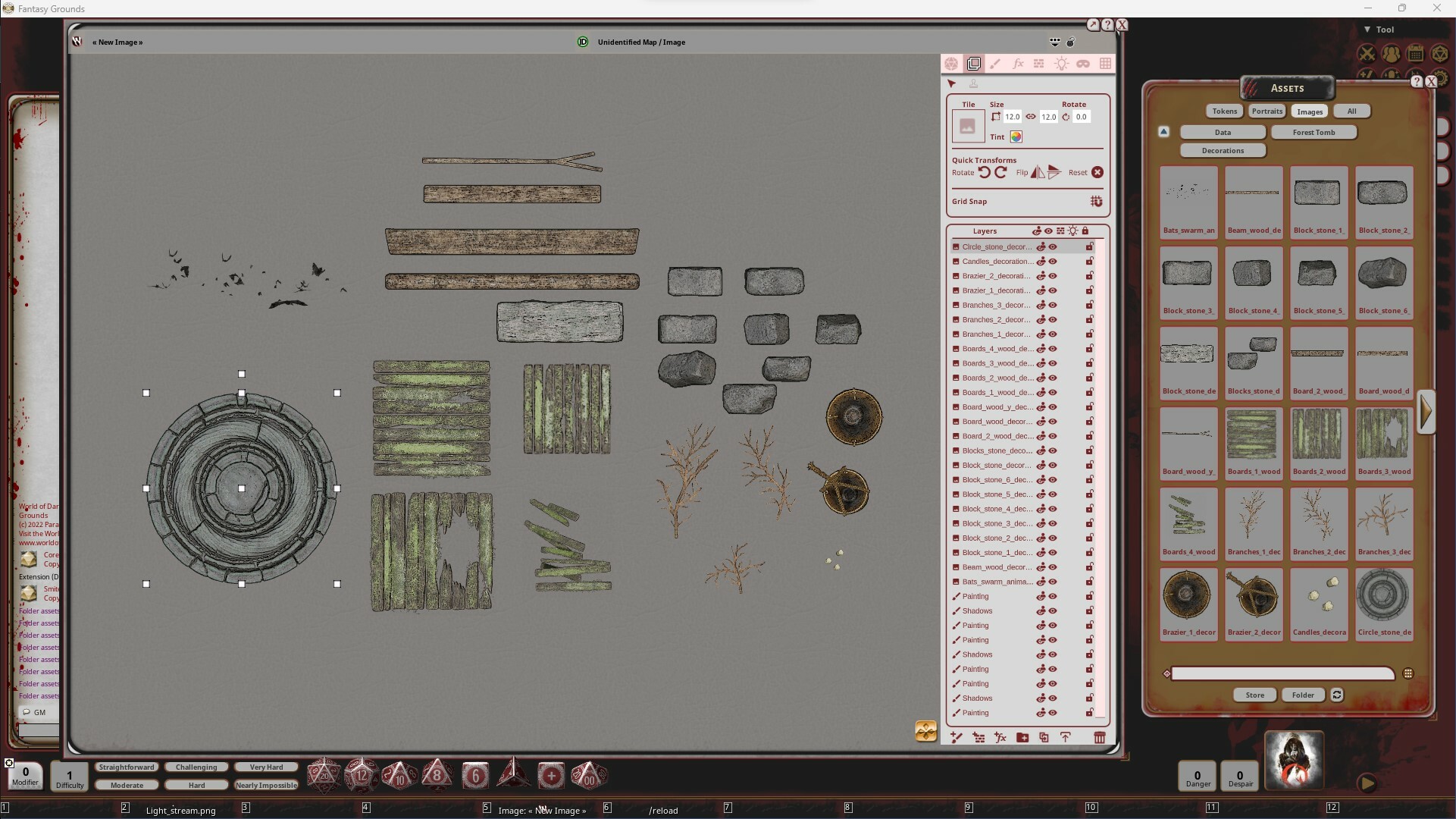
Task: Switch to the Tokens tab in Assets
Action: coord(1223,111)
